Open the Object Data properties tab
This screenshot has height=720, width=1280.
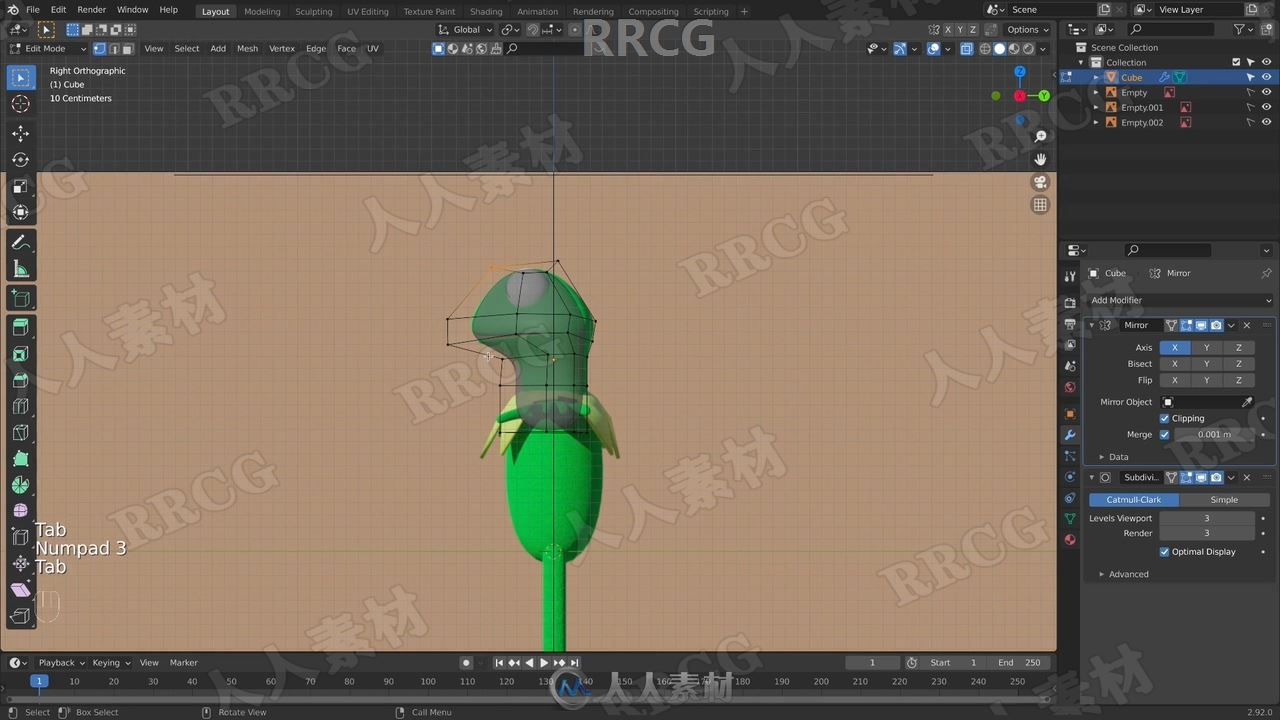1070,519
